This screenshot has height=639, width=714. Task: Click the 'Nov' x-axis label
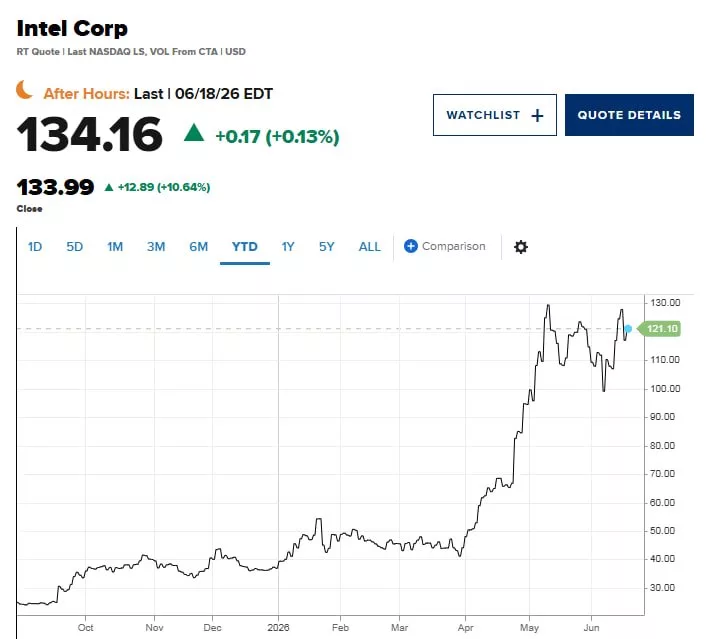click(154, 628)
